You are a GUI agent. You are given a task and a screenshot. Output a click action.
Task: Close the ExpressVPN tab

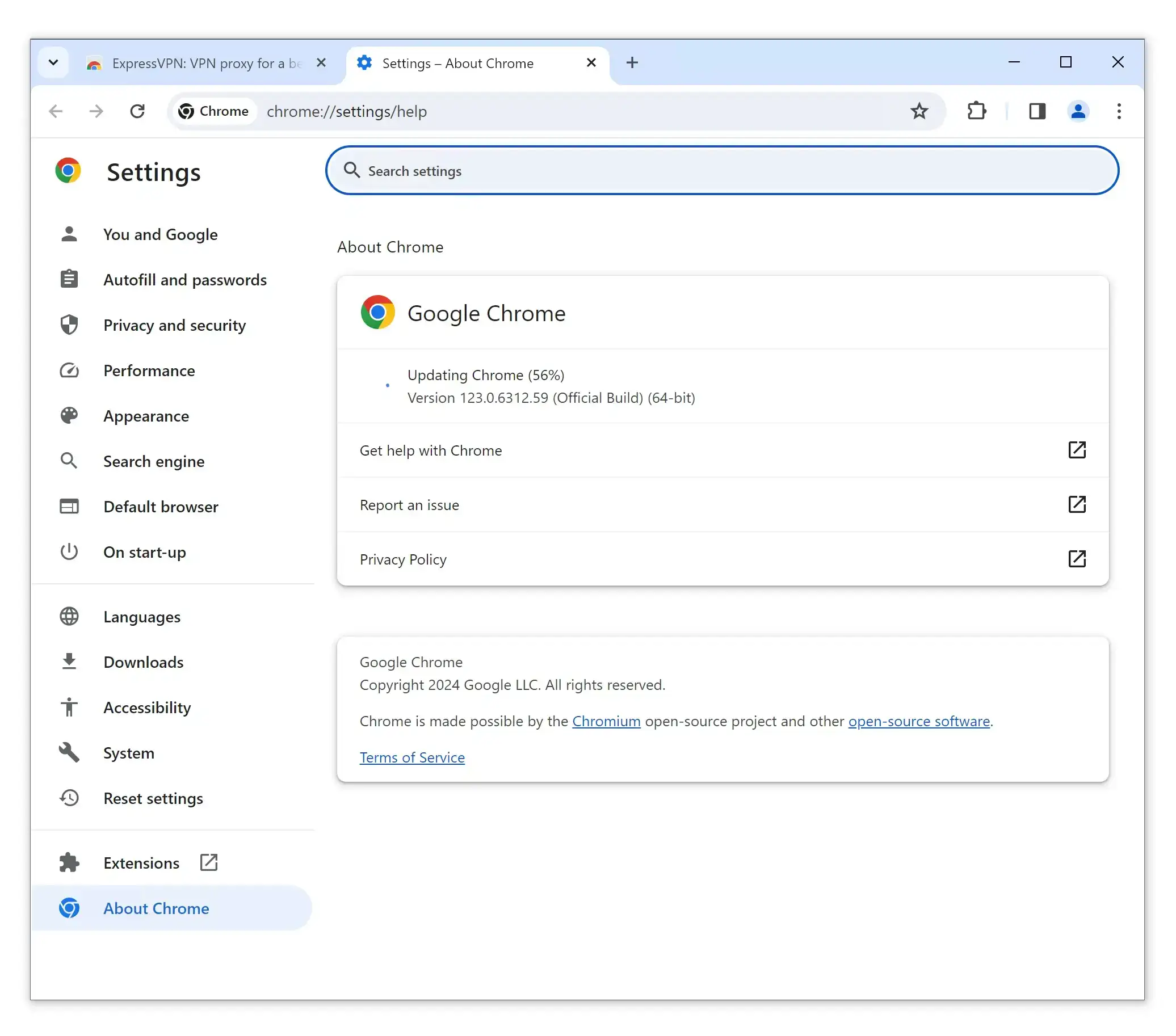(x=321, y=63)
